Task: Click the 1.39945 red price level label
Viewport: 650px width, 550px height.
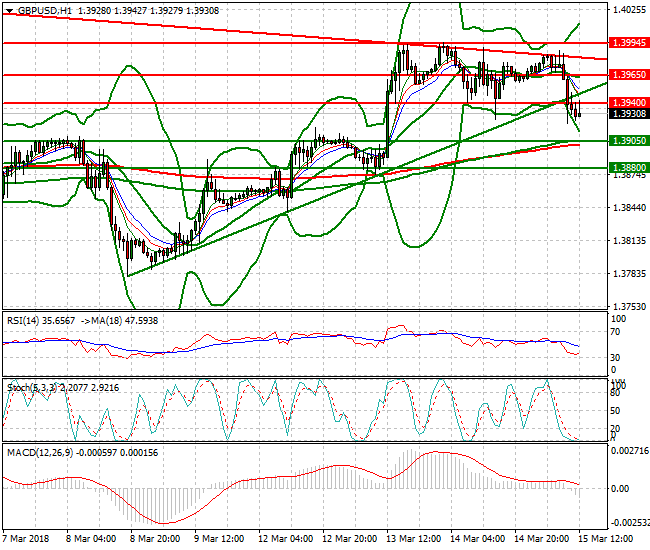Action: coord(629,43)
